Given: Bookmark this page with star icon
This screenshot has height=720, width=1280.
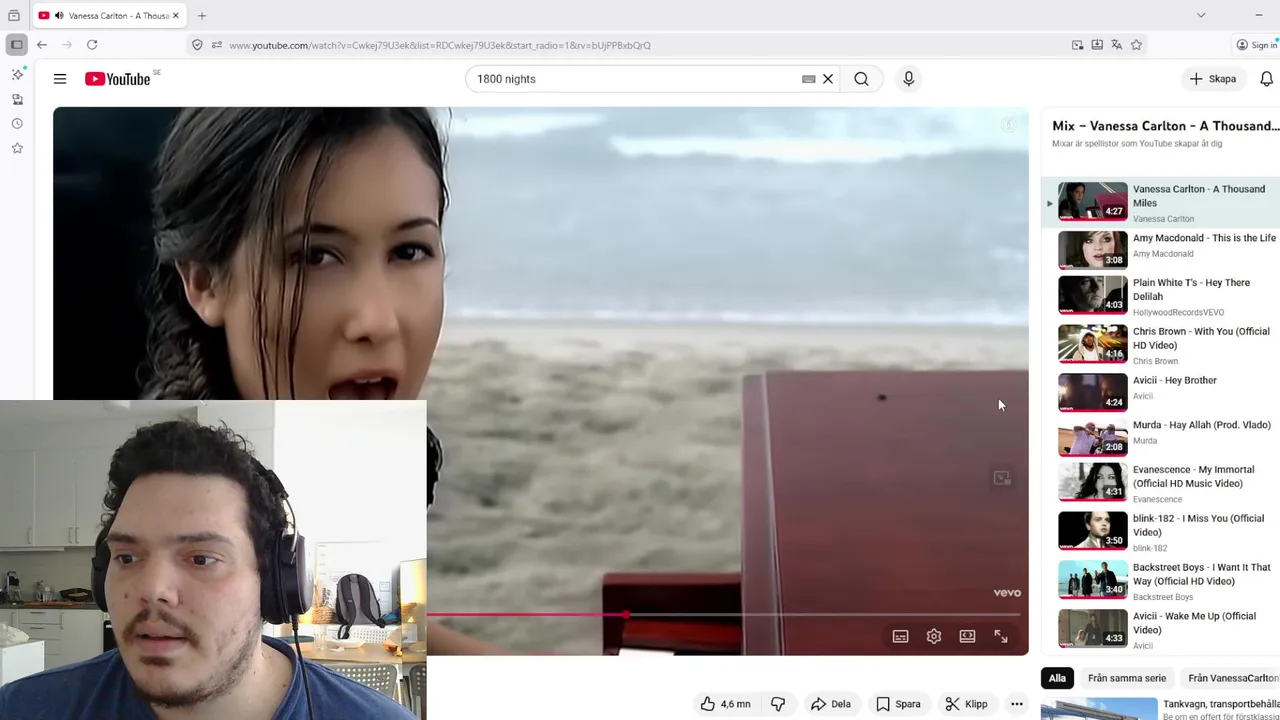Looking at the screenshot, I should coord(1136,45).
